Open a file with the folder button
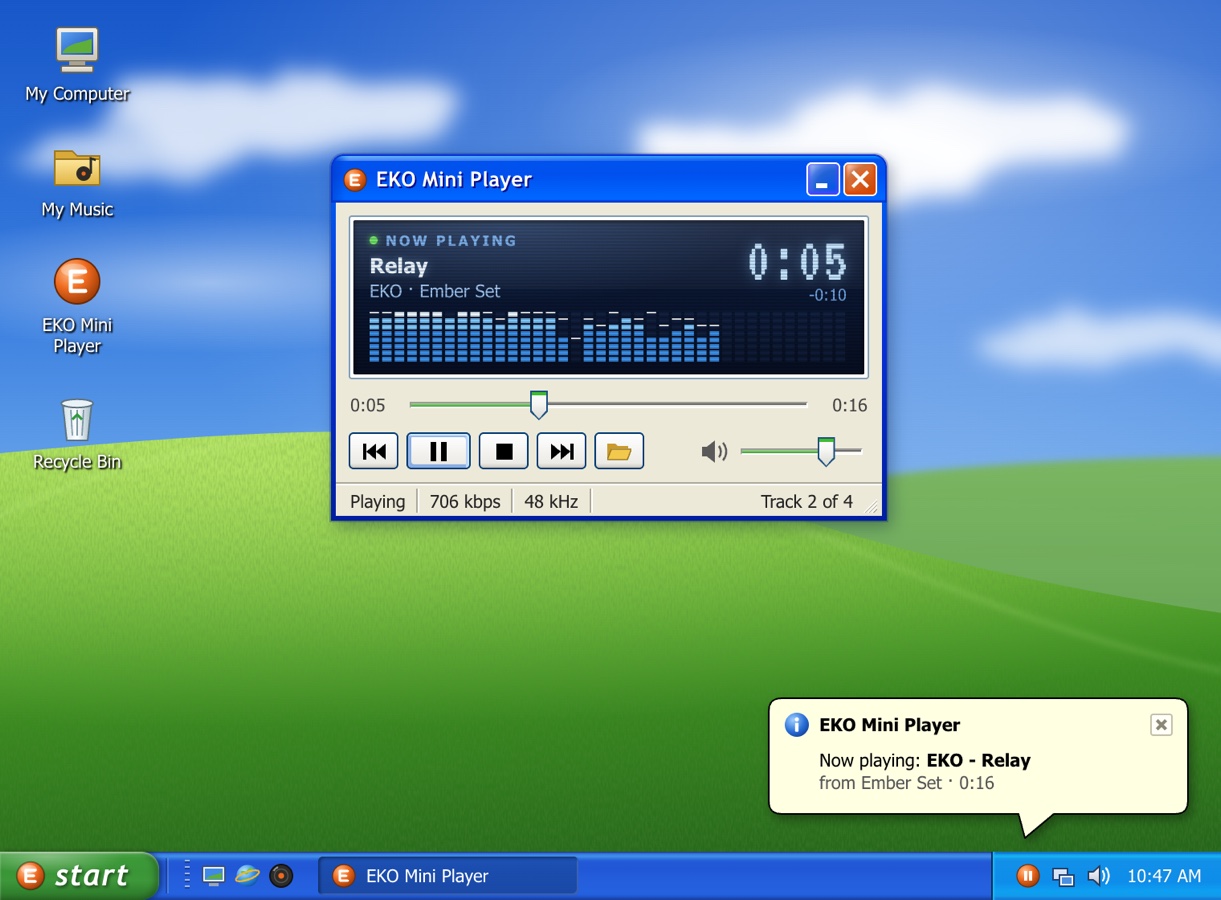The width and height of the screenshot is (1221, 900). 619,452
